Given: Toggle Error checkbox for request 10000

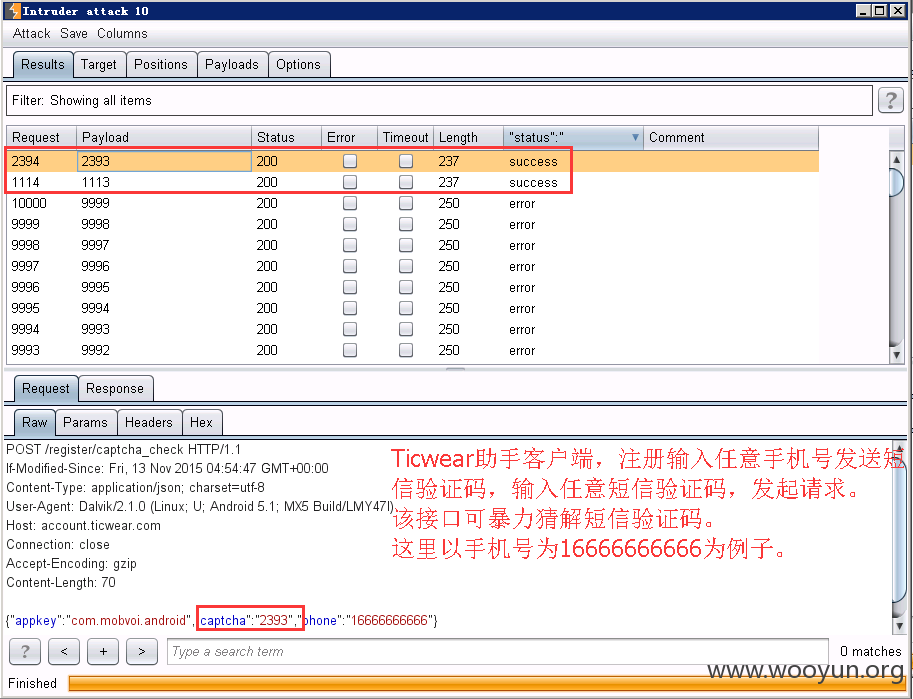Looking at the screenshot, I should pos(350,203).
